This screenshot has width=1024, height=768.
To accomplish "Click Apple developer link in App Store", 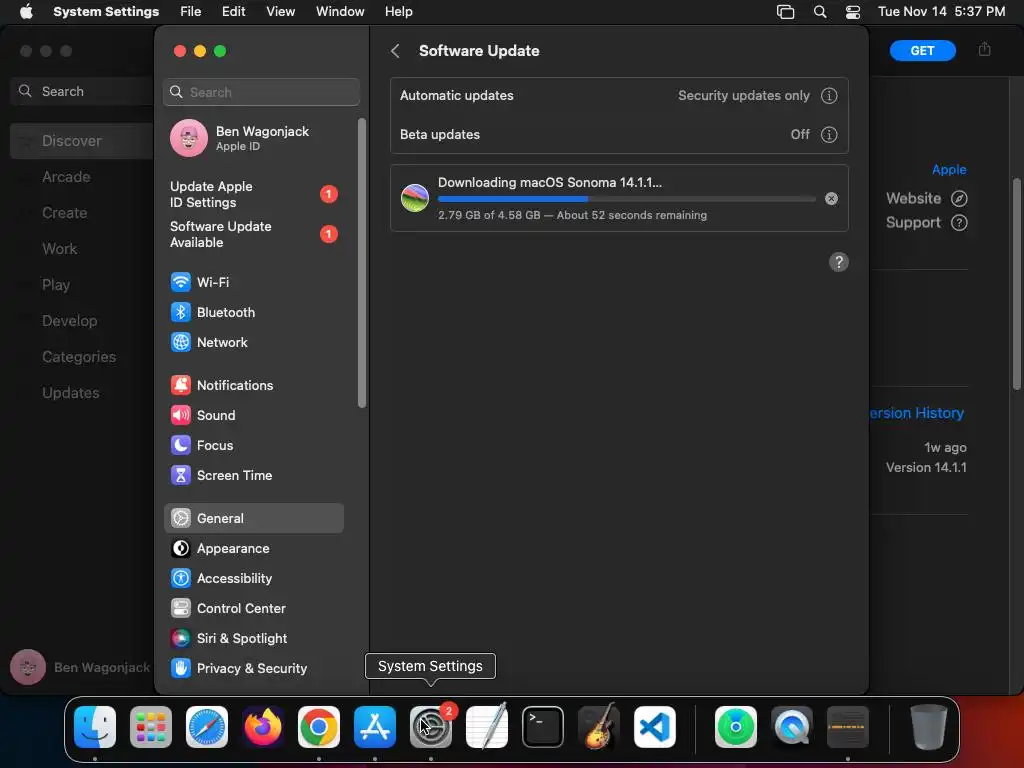I will pyautogui.click(x=949, y=170).
